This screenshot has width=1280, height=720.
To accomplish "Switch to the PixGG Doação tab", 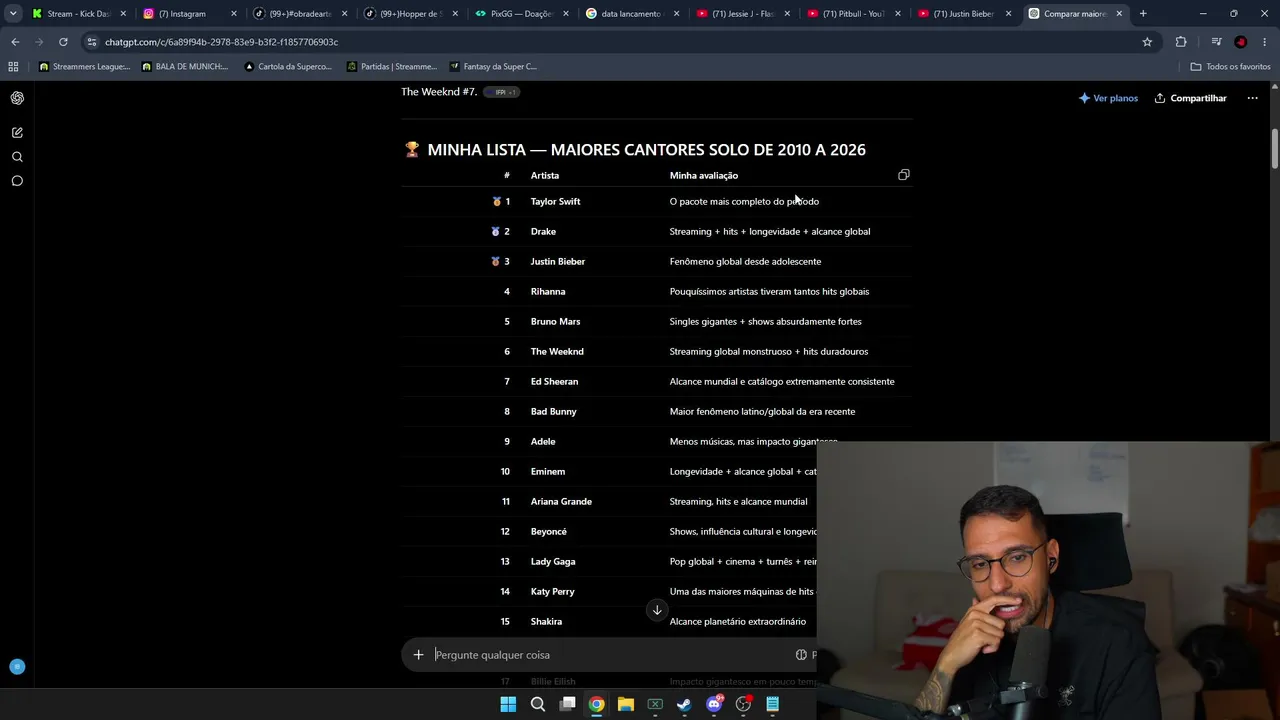I will click(519, 14).
